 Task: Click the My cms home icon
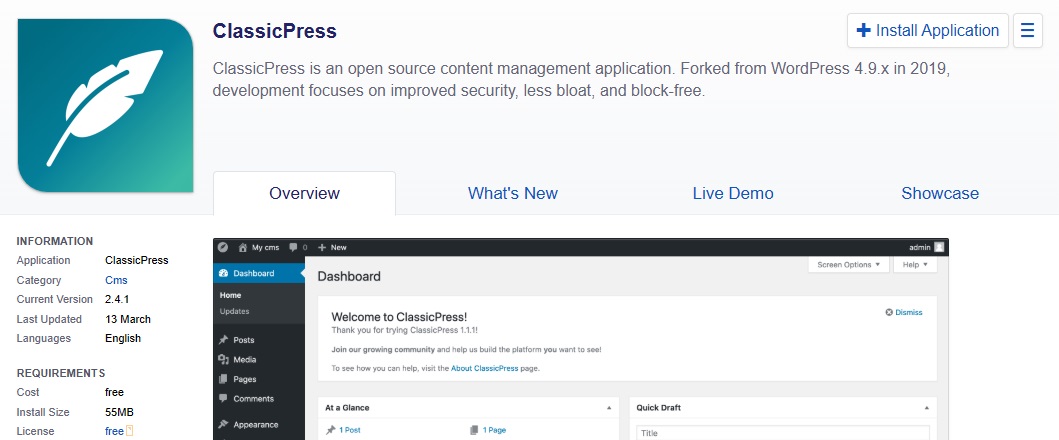tap(242, 247)
